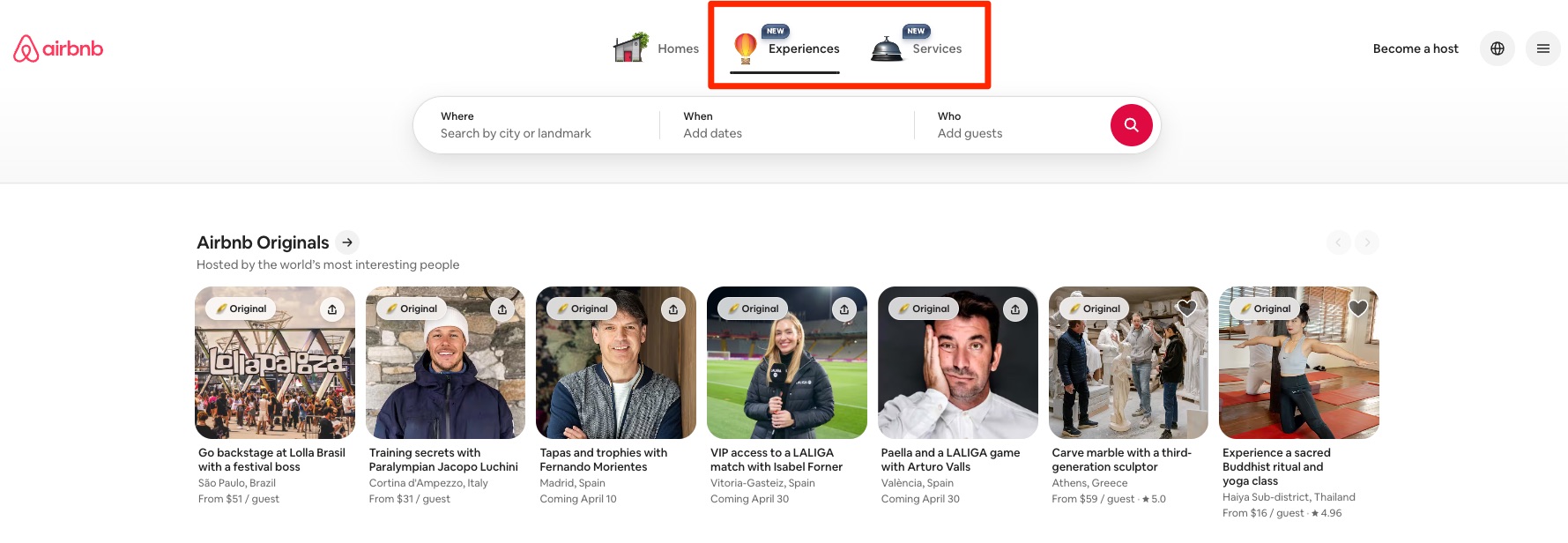Open the Homes tab
The width and height of the screenshot is (1568, 543).
[656, 48]
